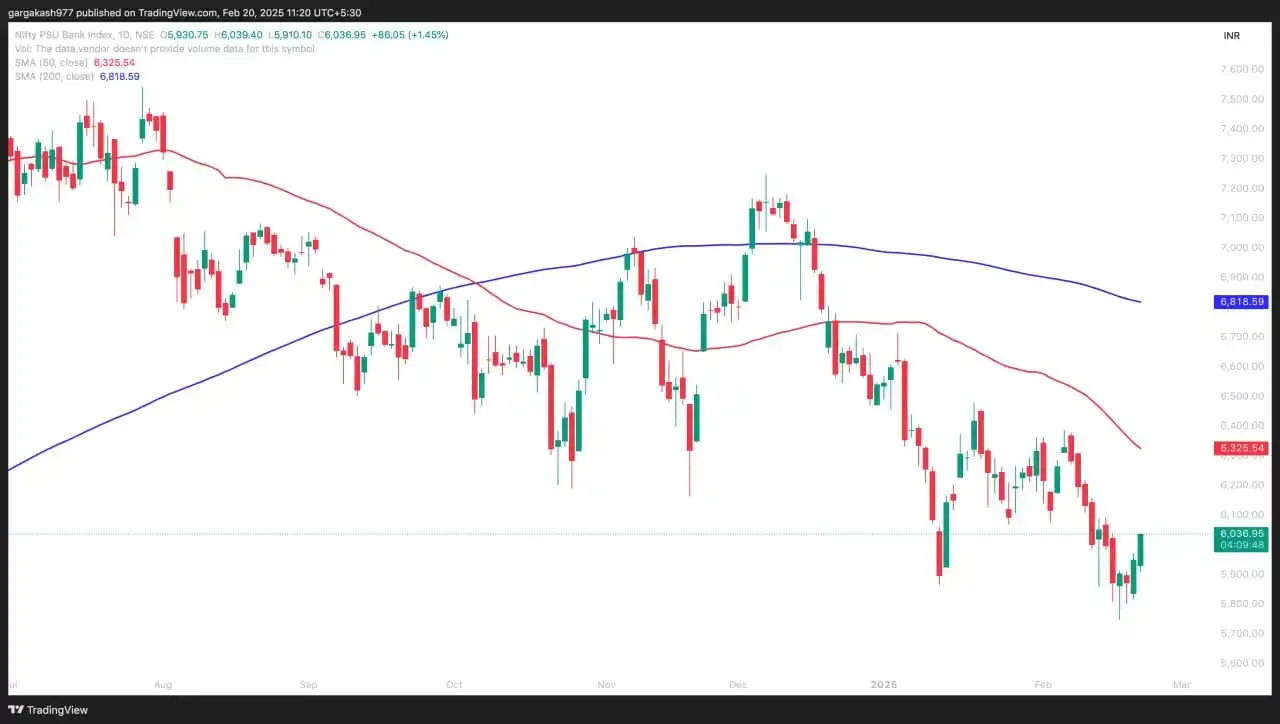Screen dimensions: 1280x724
Task: Click the 6,325.54 value in SMA 50 legend
Action: tap(114, 62)
